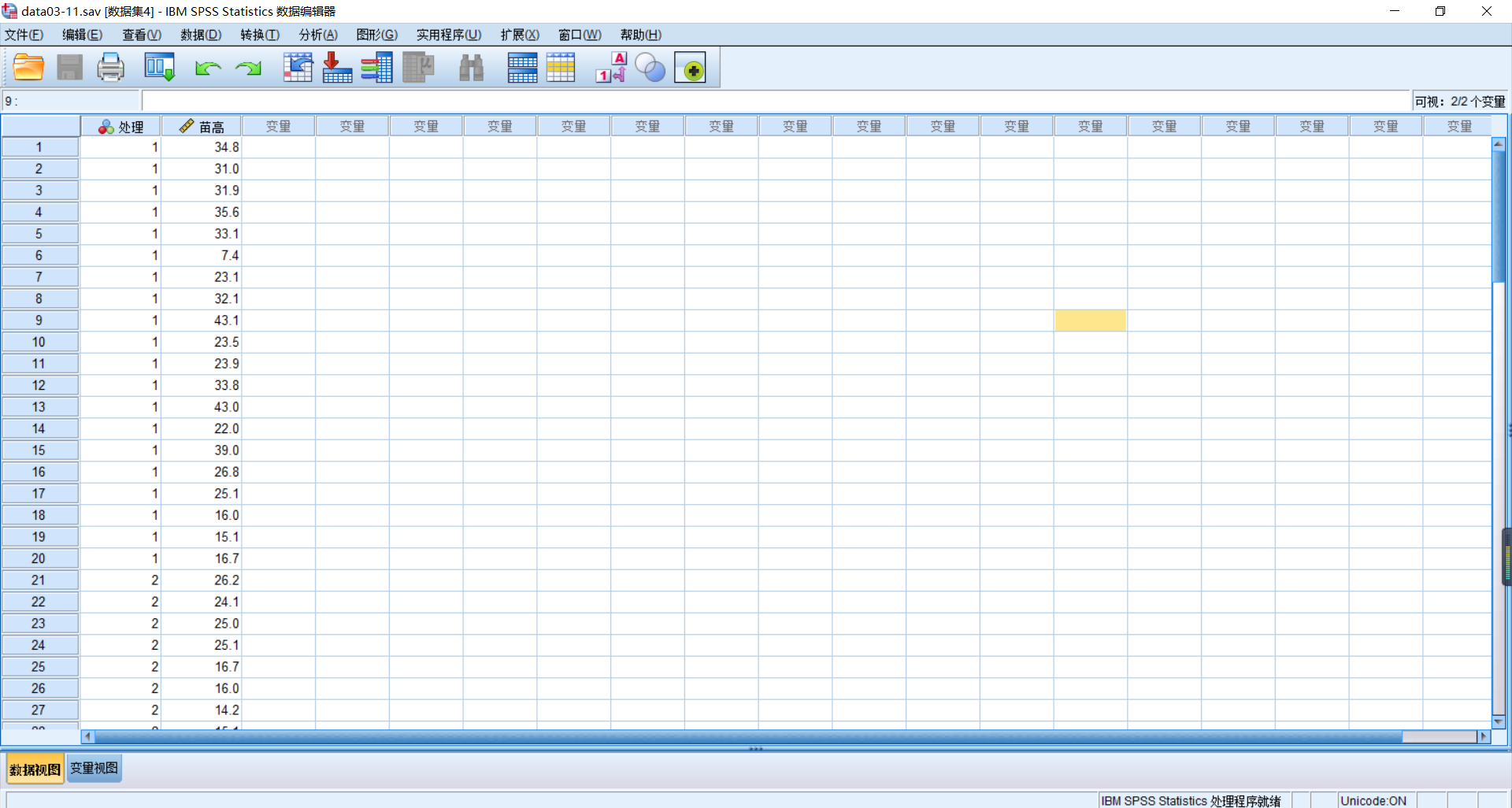1512x808 pixels.
Task: Open the Variables info icon
Action: 377,68
